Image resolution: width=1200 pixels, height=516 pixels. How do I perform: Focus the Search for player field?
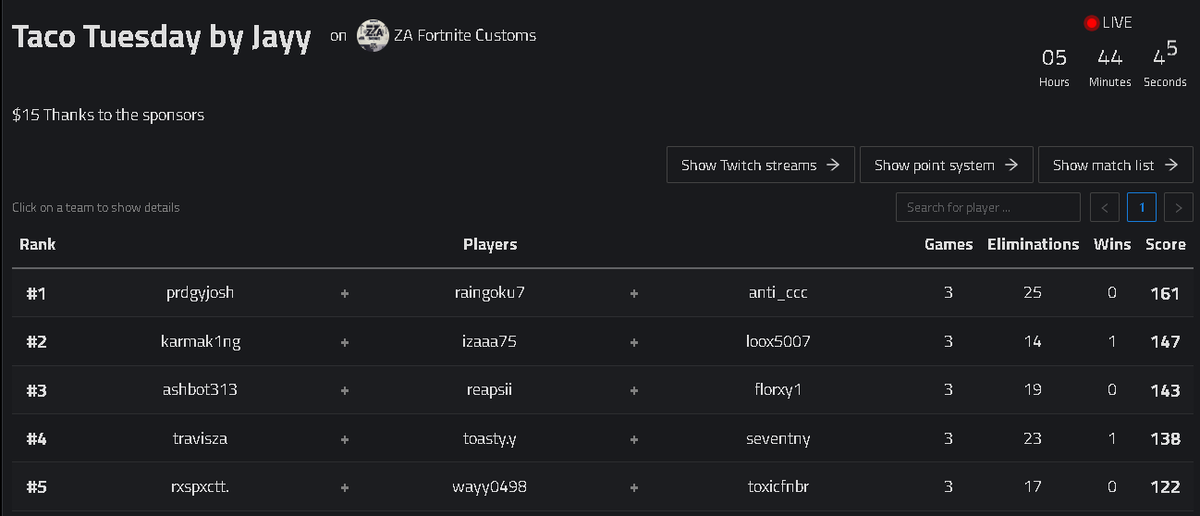pyautogui.click(x=988, y=208)
